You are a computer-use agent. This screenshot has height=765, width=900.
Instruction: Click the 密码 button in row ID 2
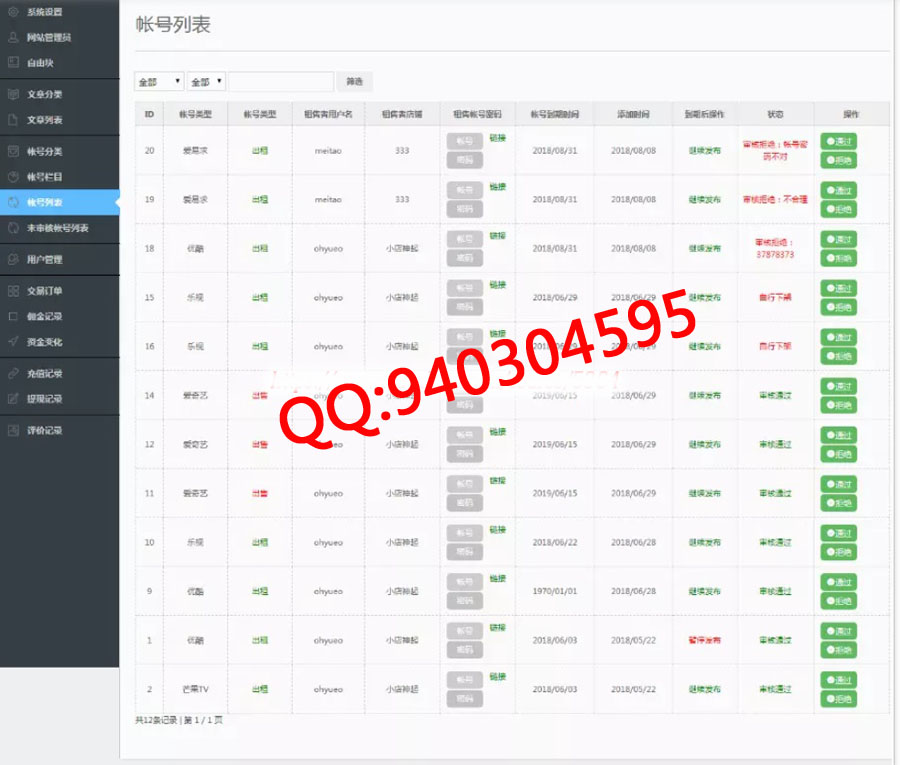pos(464,698)
